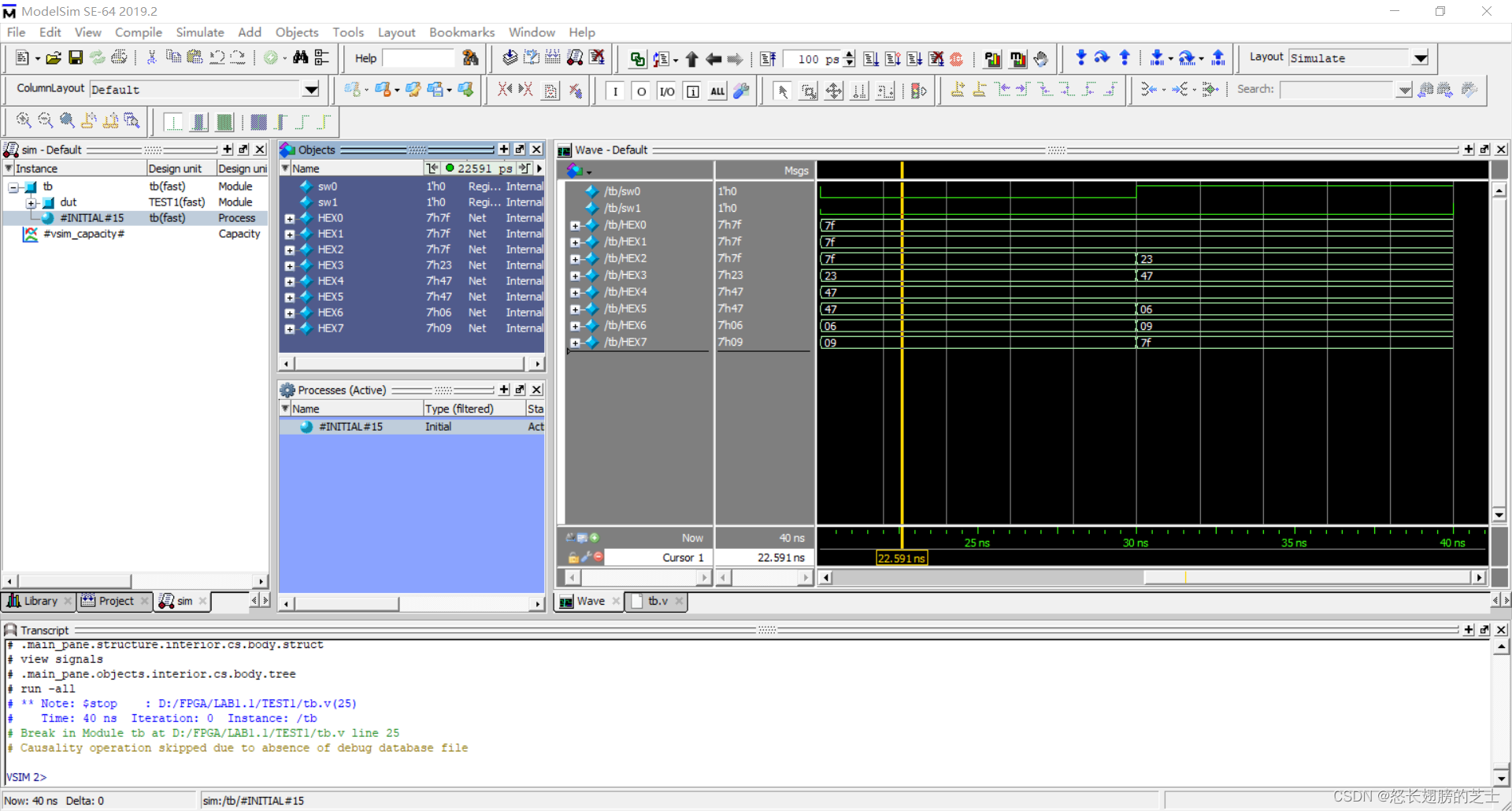
Task: Increase the run length with the up stepper
Action: coord(849,54)
